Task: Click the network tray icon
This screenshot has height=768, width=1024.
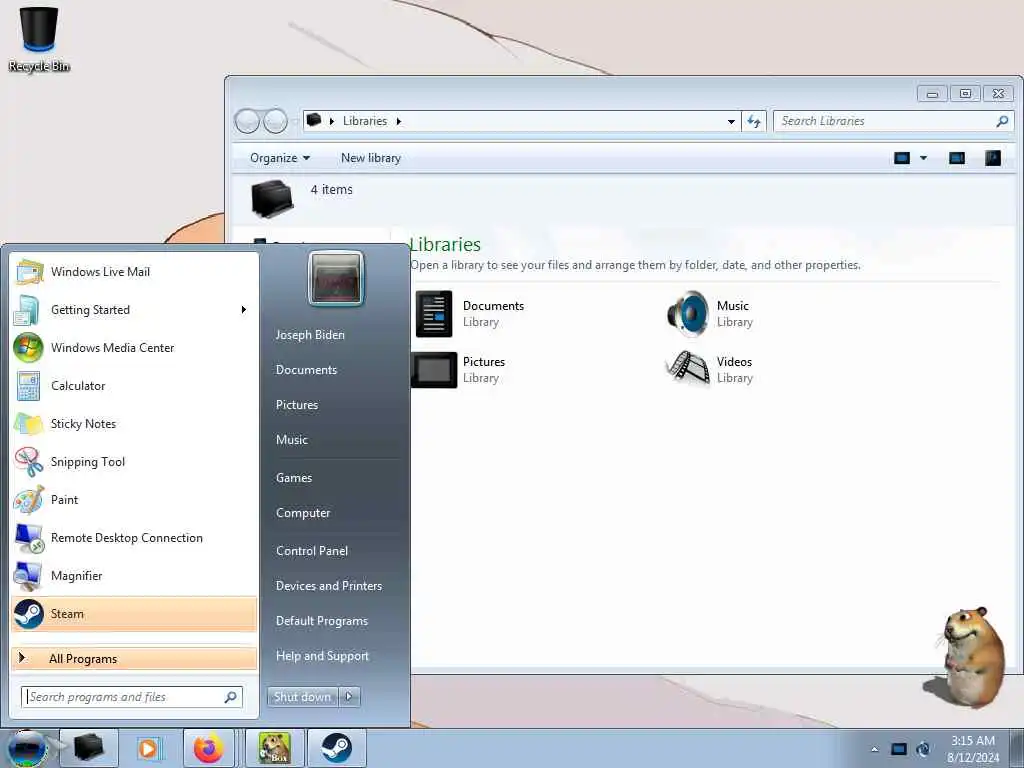Action: coord(899,749)
